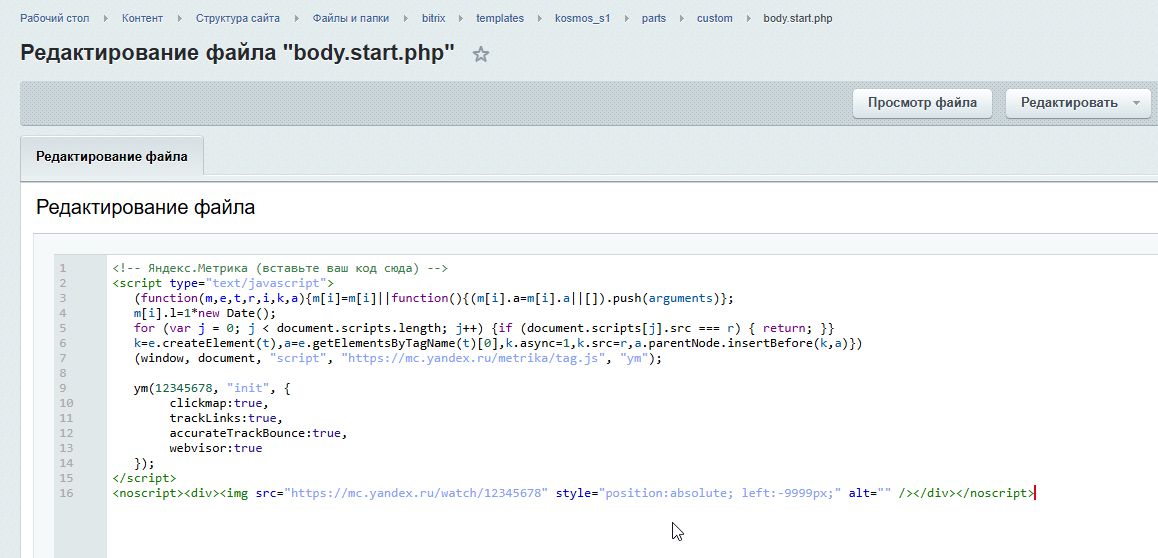Place cursor on webvisor:true line
Image resolution: width=1158 pixels, height=558 pixels.
tap(215, 448)
